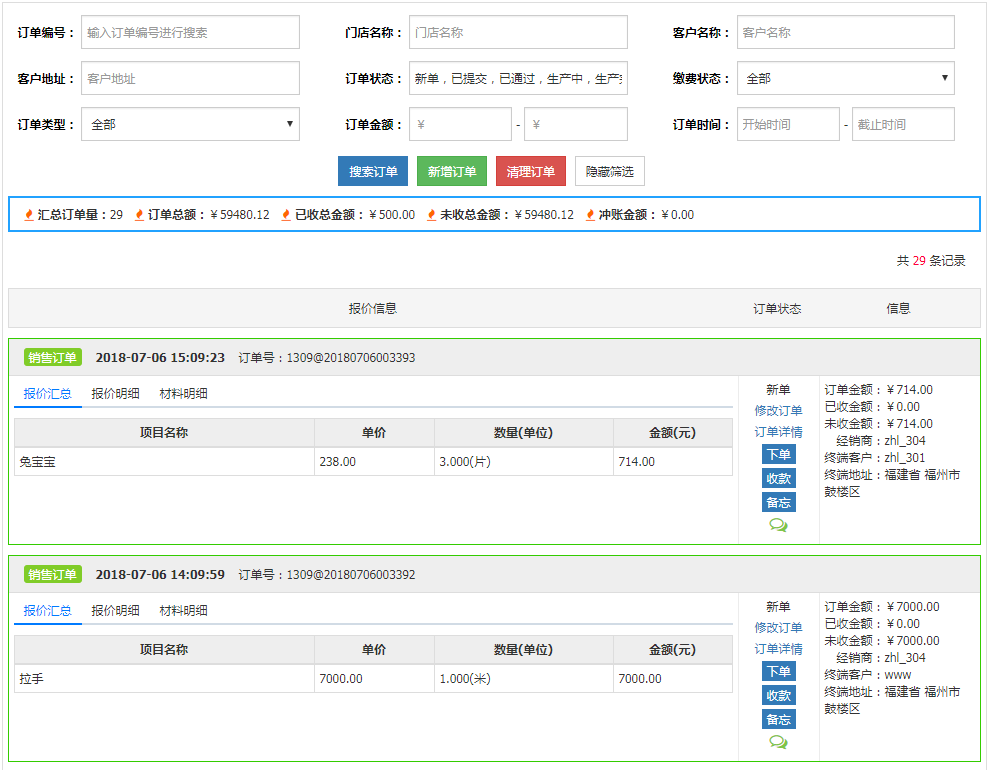Viewport: 987px width, 770px height.
Task: Open the 订单状态 multi-select field
Action: (518, 78)
